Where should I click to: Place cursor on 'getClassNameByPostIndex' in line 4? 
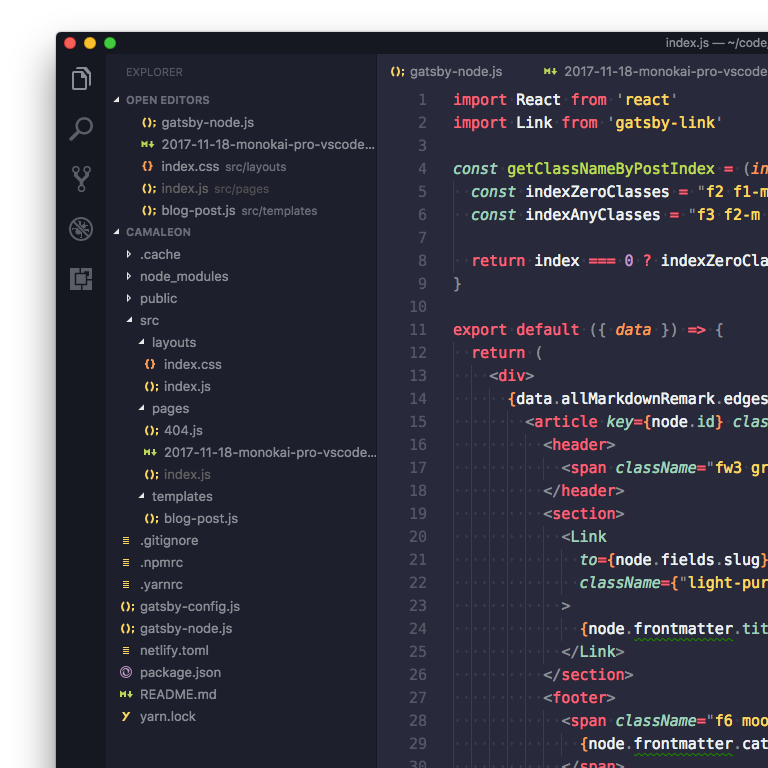coord(610,169)
